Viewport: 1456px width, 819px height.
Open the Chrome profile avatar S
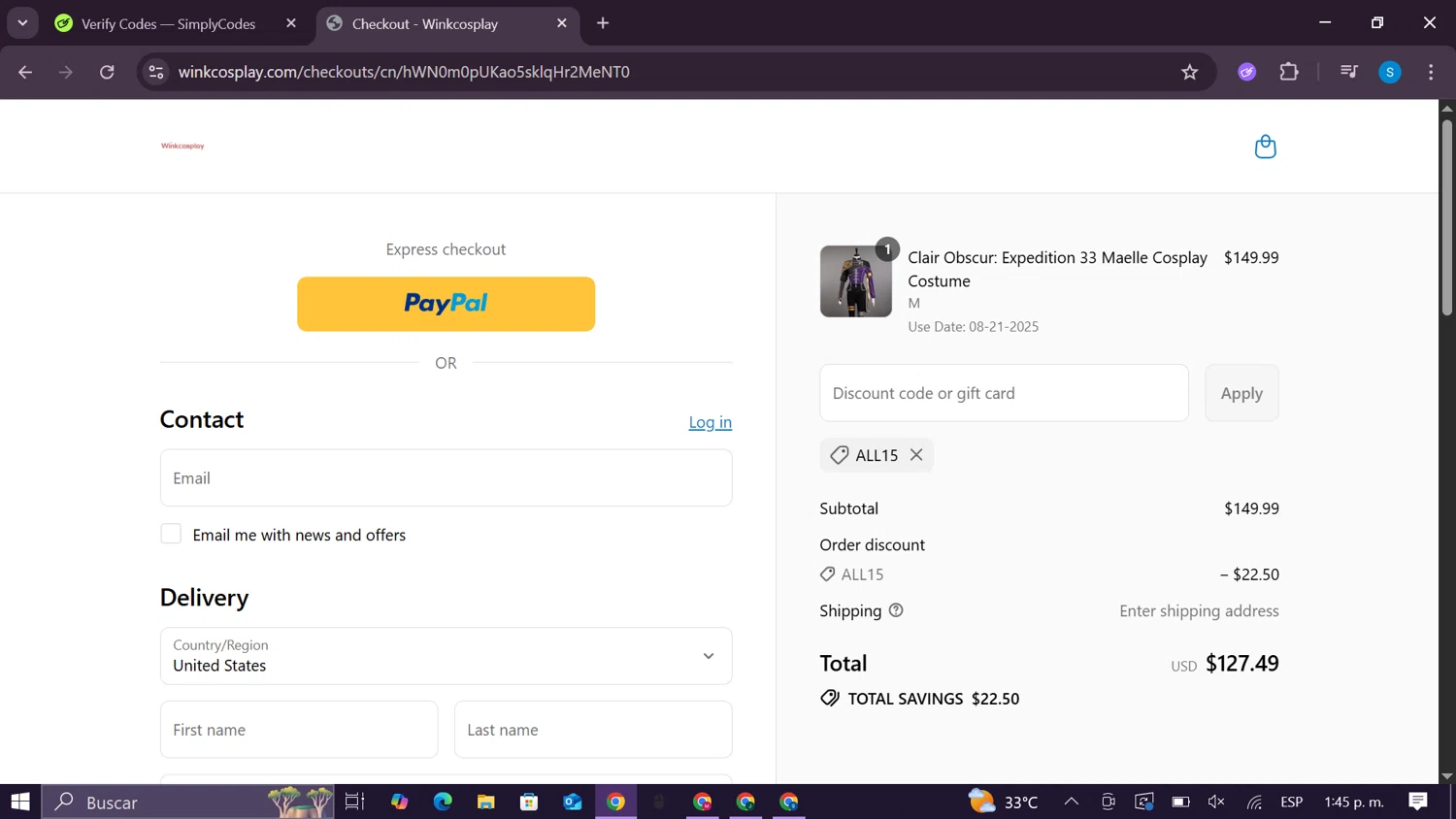click(x=1390, y=72)
